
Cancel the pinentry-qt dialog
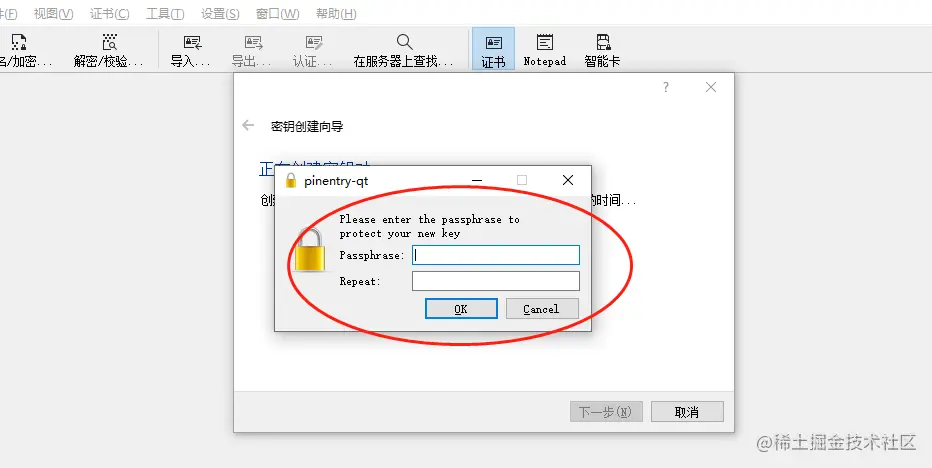point(542,309)
